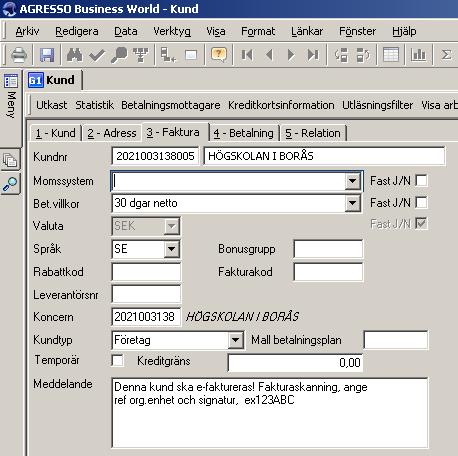This screenshot has height=456, width=458.
Task: Click the filter funnel toolbar icon
Action: pos(141,55)
